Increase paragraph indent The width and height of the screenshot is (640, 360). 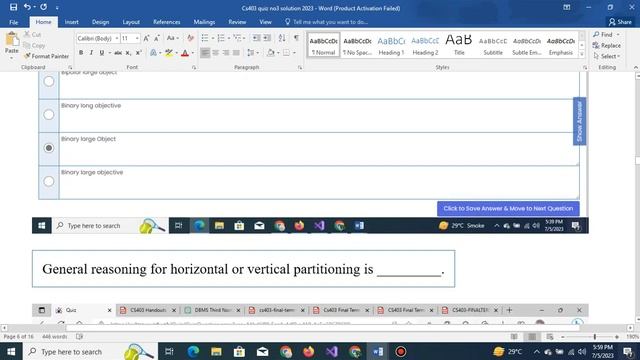[x=267, y=38]
